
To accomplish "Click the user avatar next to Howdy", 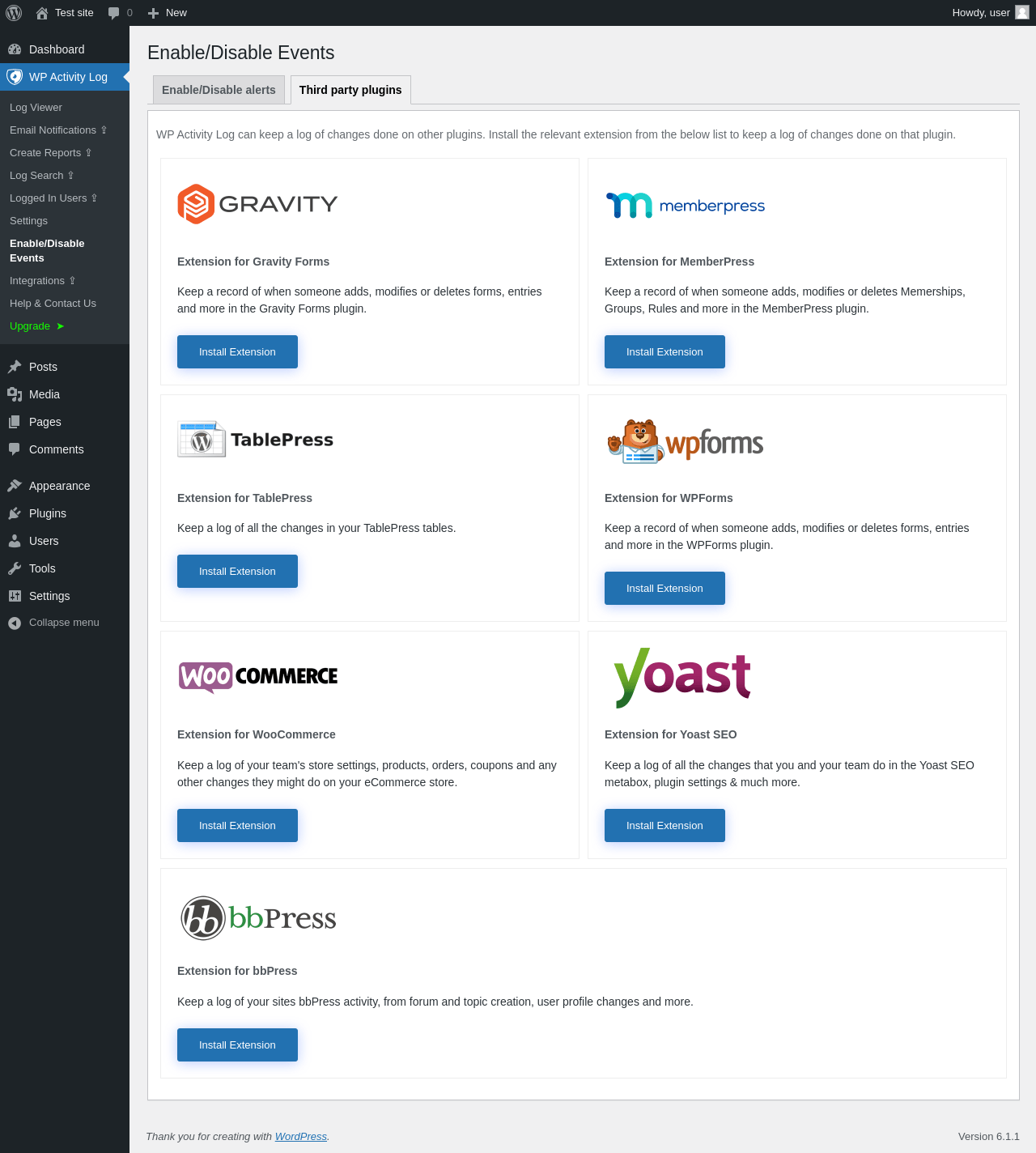I will pos(1022,12).
